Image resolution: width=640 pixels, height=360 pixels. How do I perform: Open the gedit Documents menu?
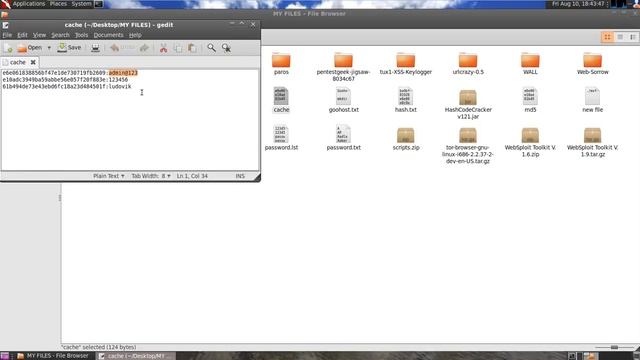[x=108, y=35]
